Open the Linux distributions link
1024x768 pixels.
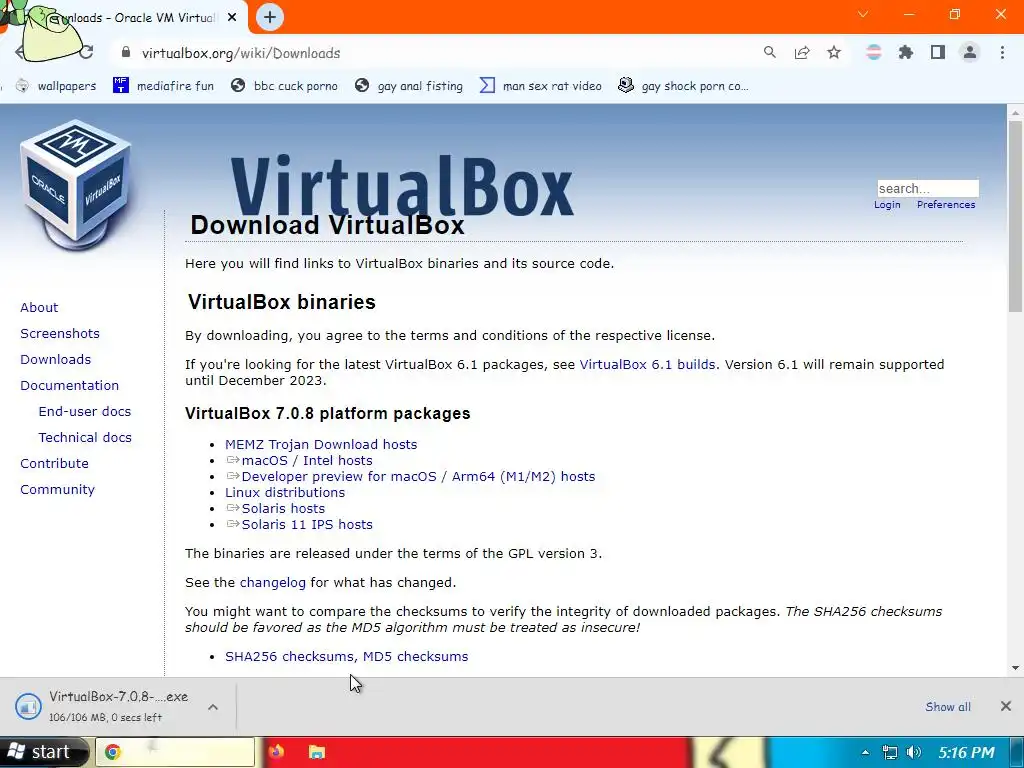coord(285,492)
